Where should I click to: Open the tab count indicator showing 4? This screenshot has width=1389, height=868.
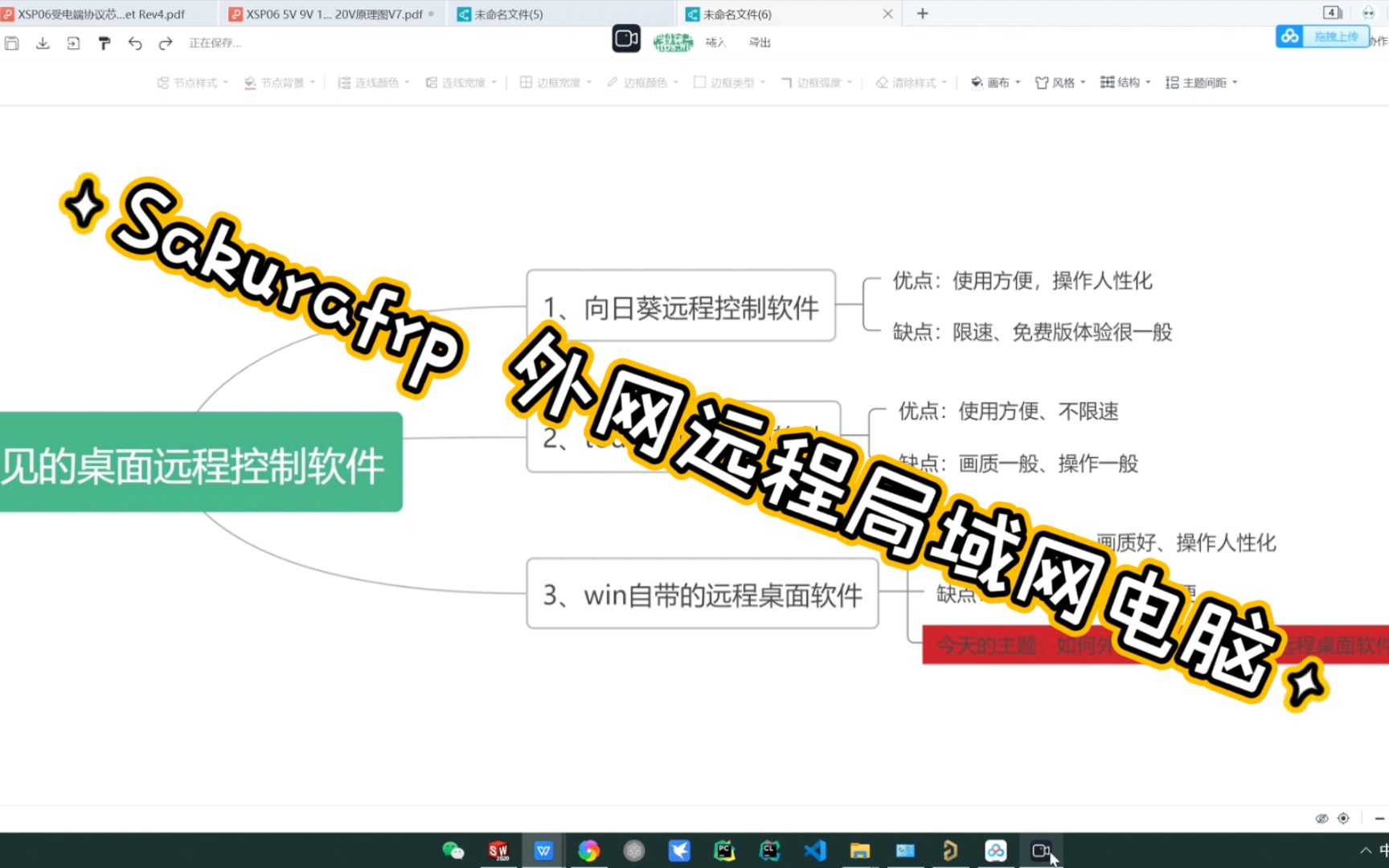(x=1332, y=13)
